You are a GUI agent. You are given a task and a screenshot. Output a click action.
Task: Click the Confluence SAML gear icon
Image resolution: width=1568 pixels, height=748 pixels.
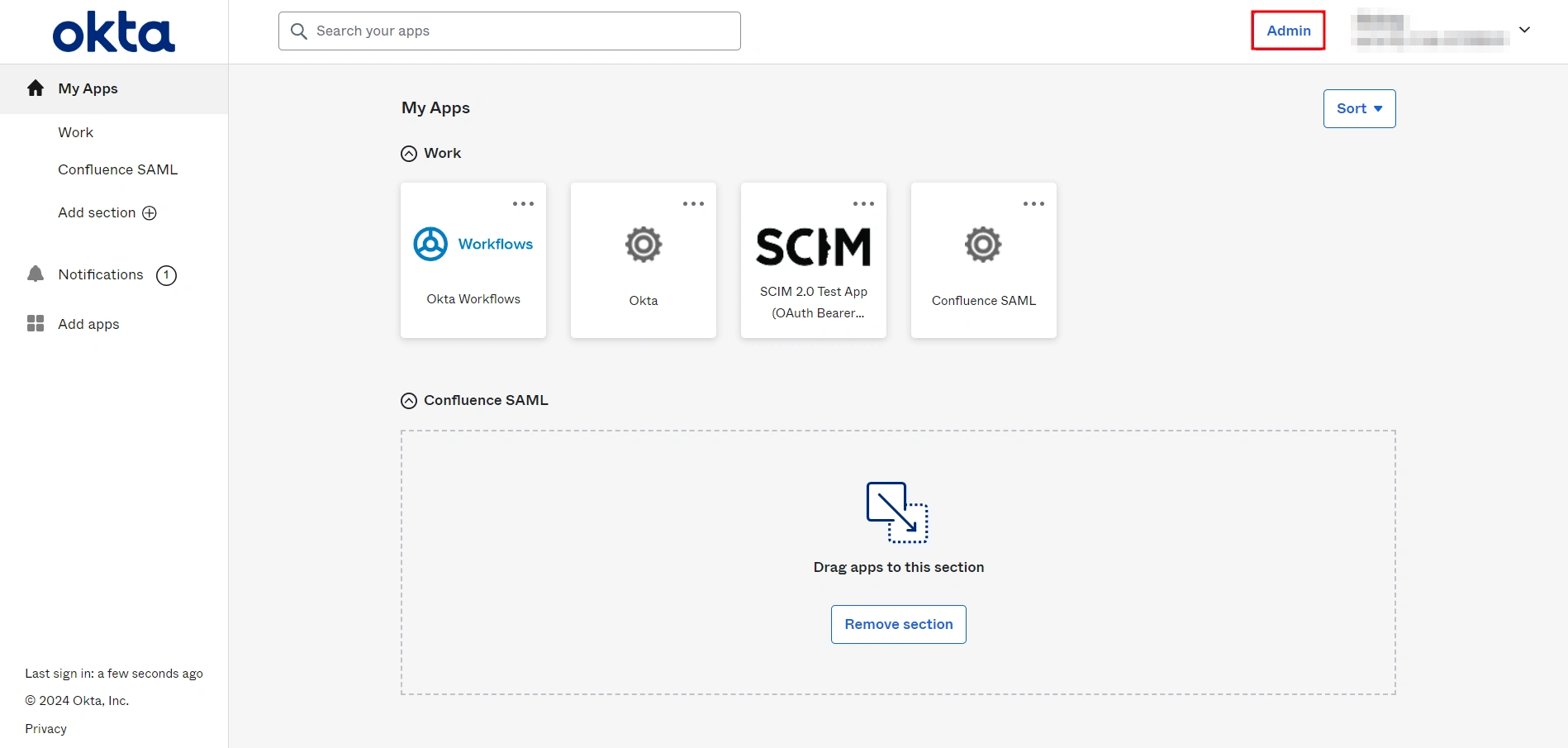(983, 245)
